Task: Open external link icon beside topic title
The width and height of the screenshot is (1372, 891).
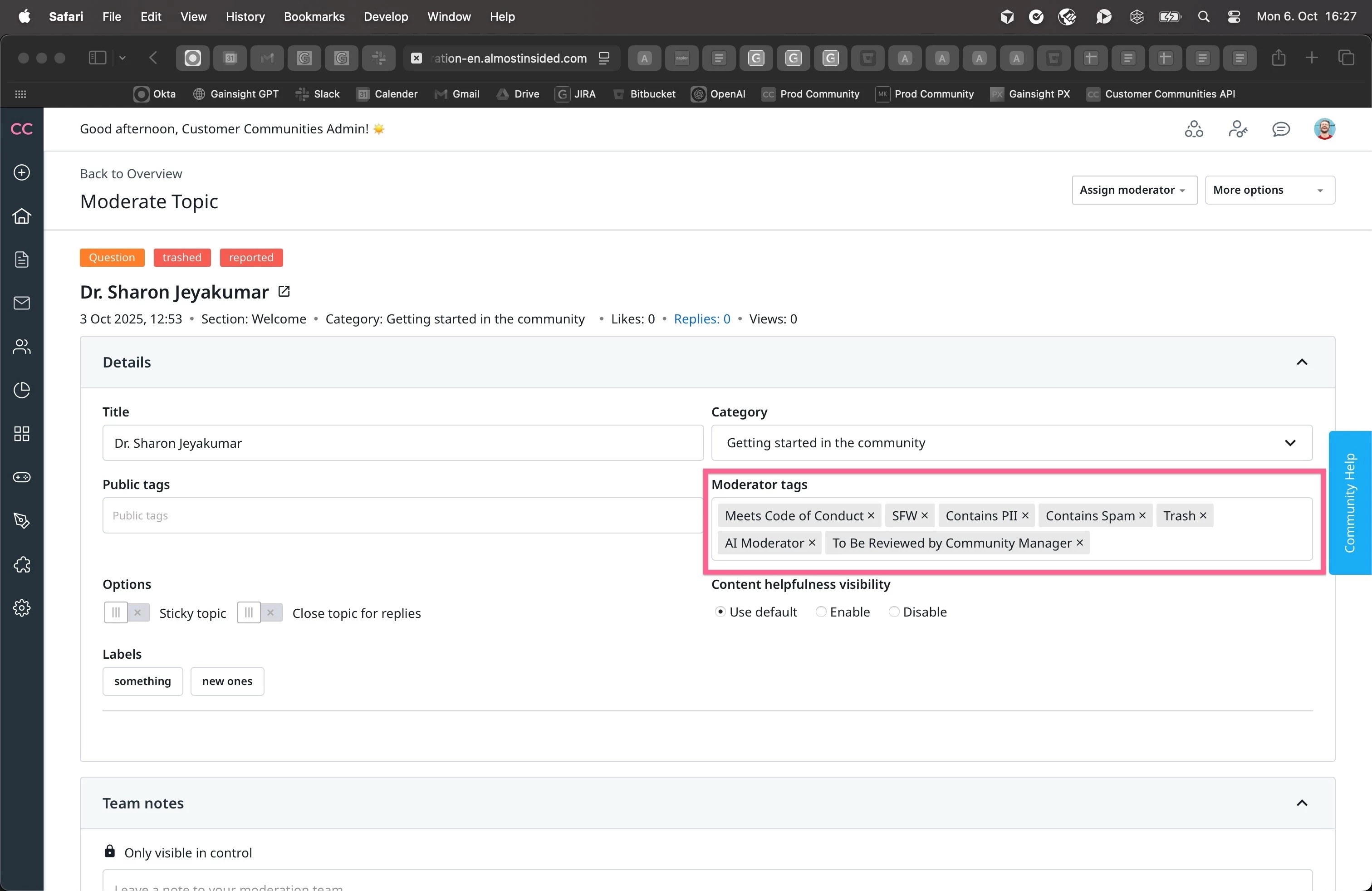Action: pyautogui.click(x=284, y=292)
